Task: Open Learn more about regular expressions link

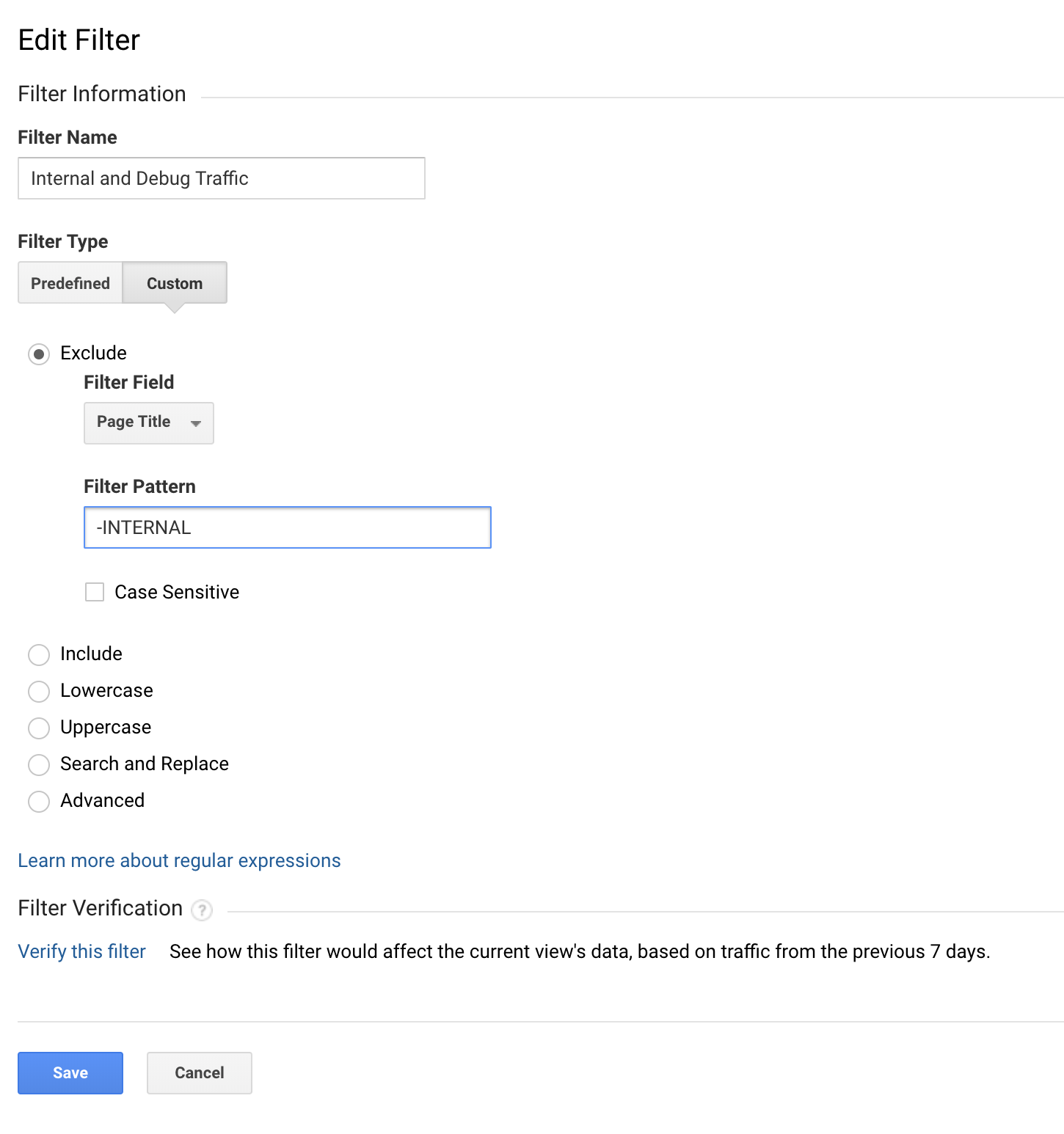Action: (x=179, y=860)
